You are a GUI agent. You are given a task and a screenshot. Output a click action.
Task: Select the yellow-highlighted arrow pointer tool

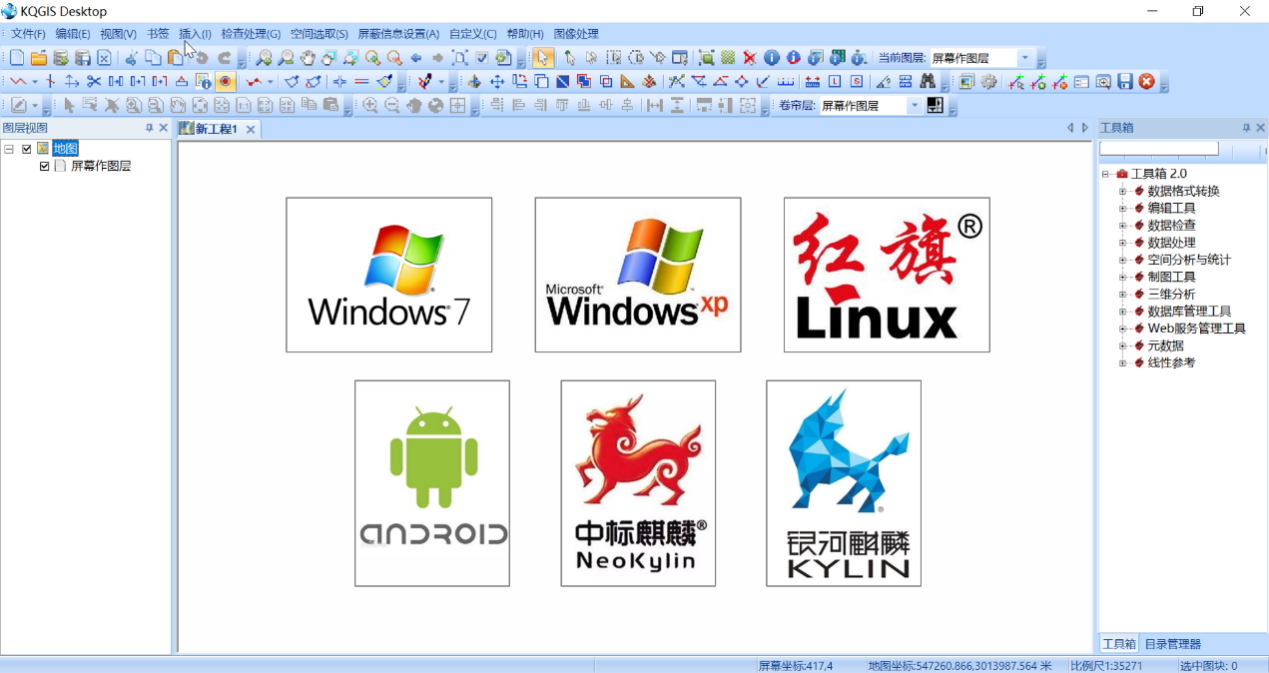(x=542, y=58)
